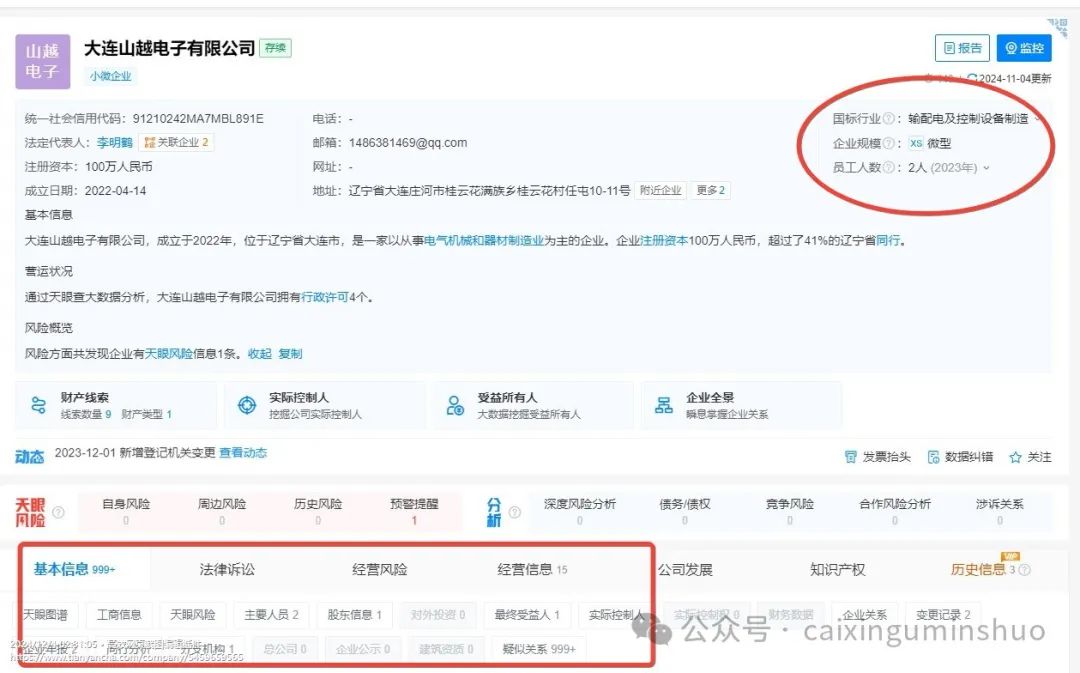The image size is (1080, 673).
Task: Click the 小微企业 tag
Action: [110, 76]
